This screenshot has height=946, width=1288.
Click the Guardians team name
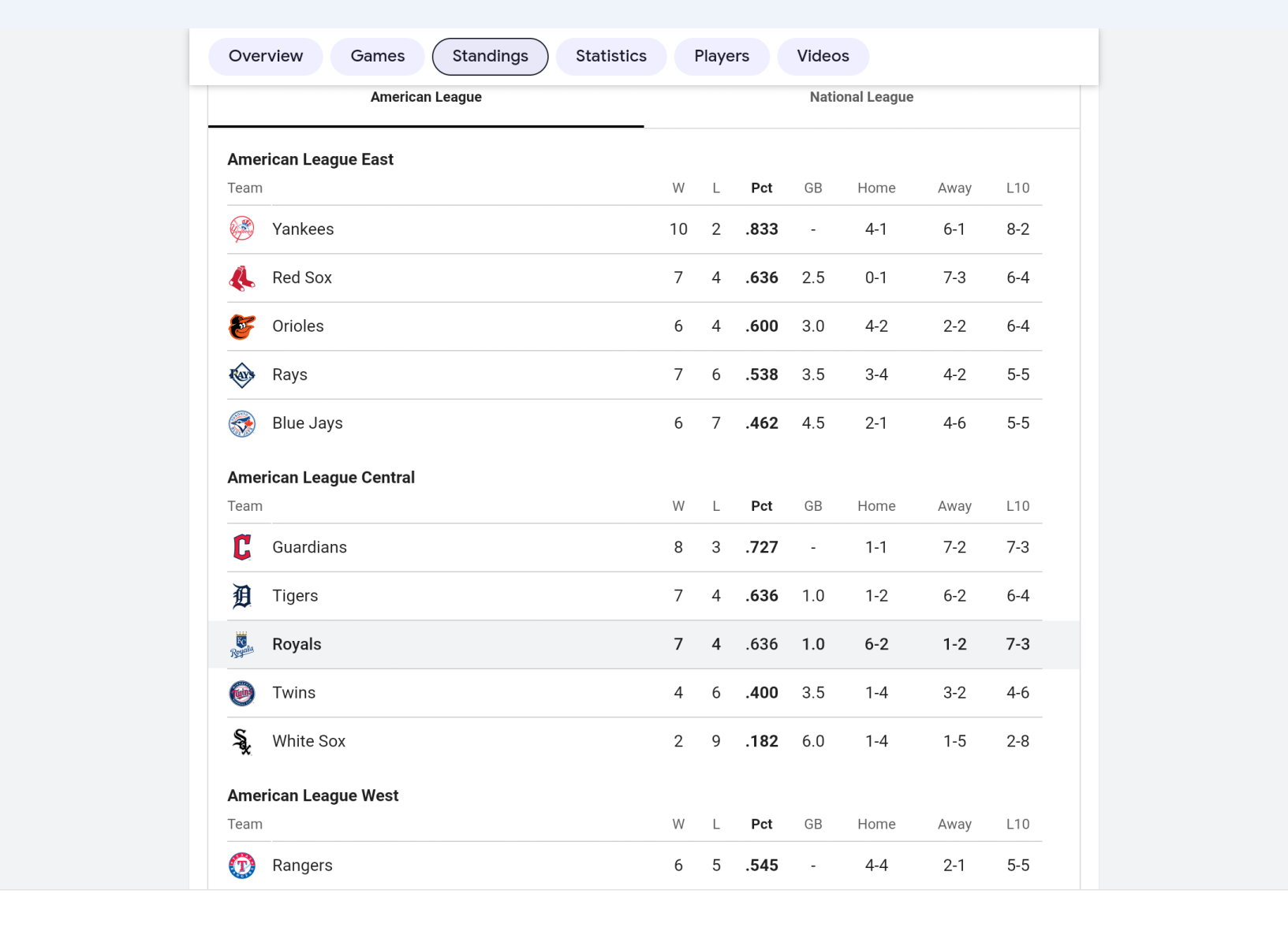tap(309, 547)
